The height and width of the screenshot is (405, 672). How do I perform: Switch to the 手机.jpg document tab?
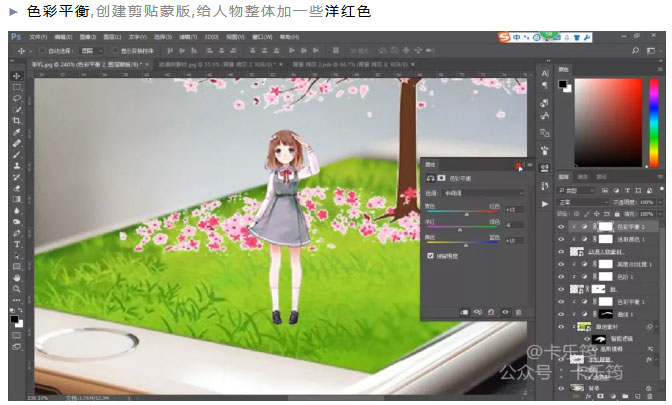coord(88,64)
